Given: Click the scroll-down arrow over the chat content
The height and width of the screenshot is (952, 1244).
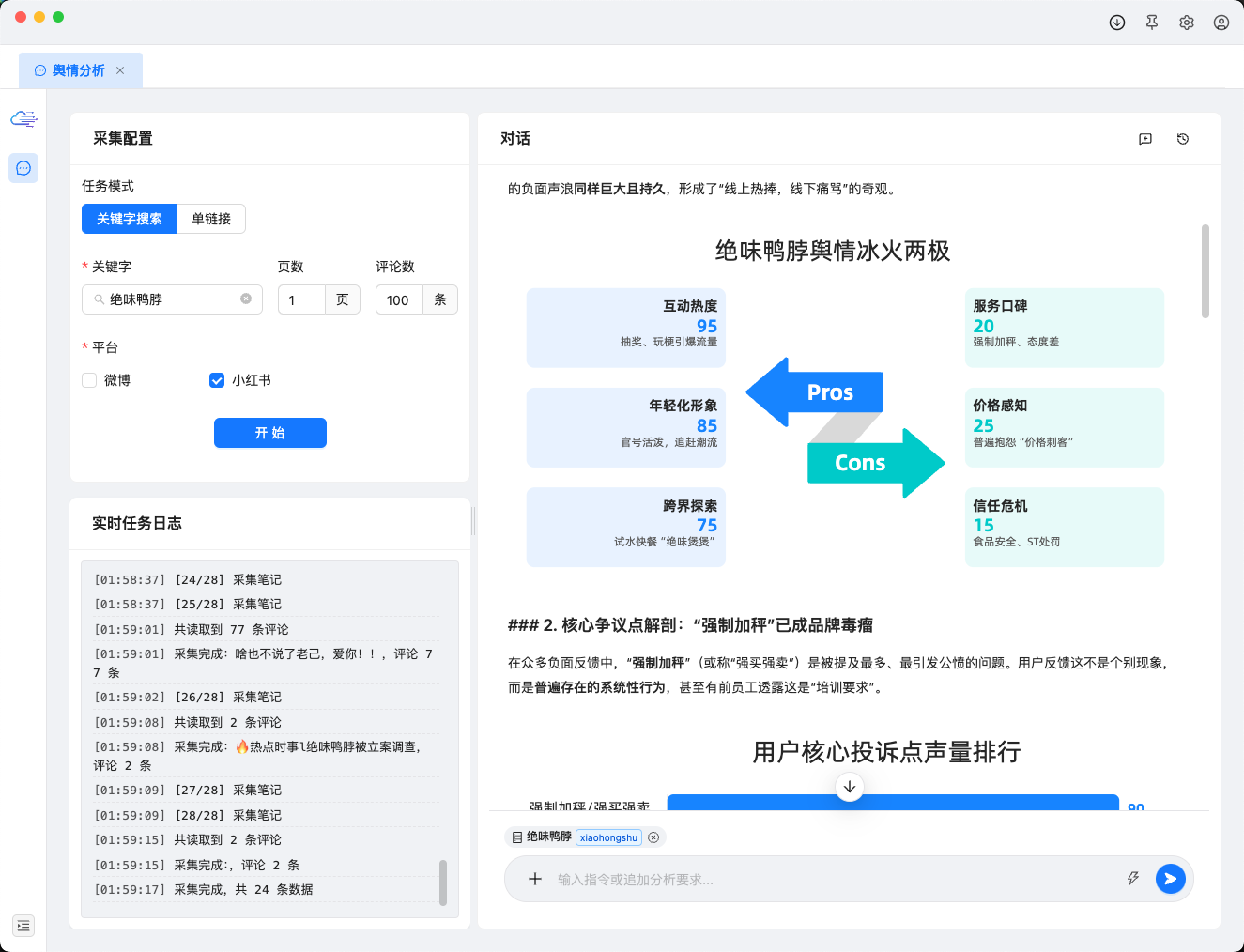Looking at the screenshot, I should [850, 788].
